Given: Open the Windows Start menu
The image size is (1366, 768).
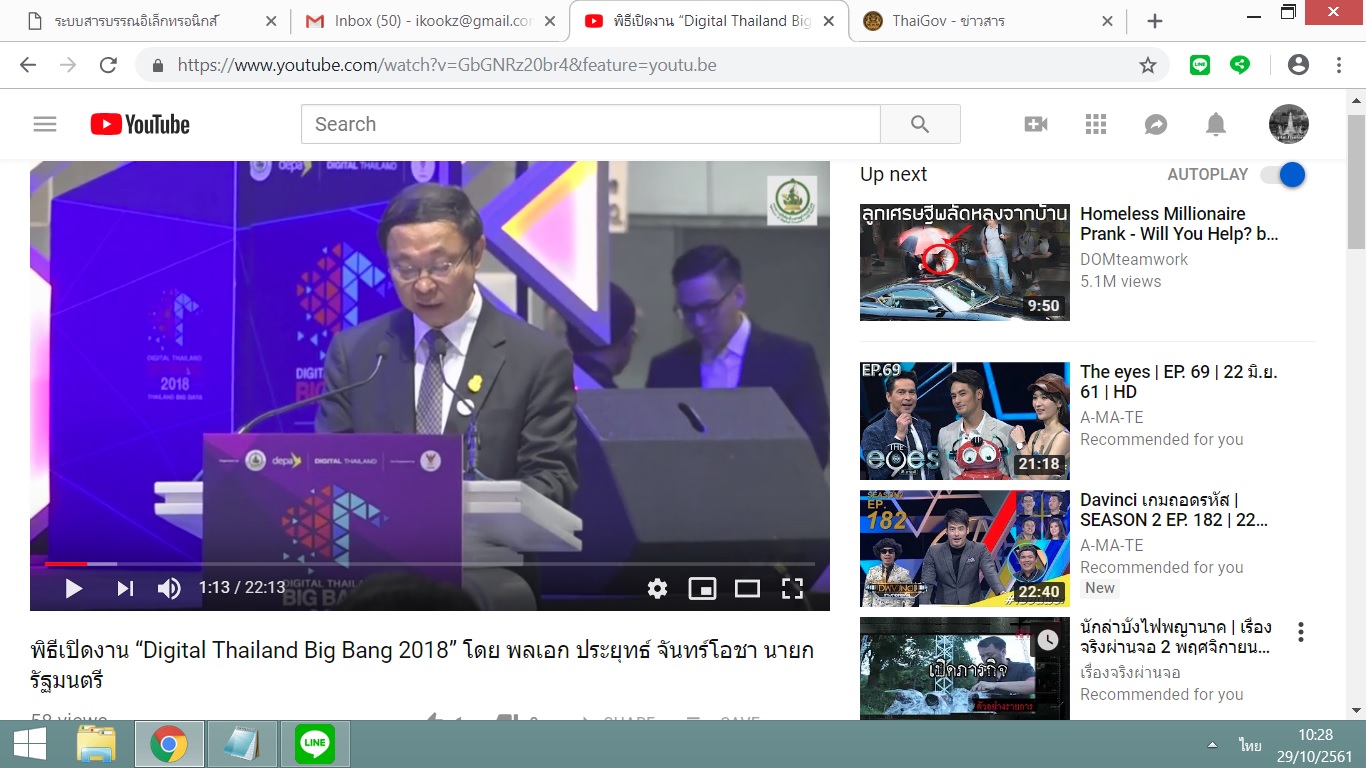Looking at the screenshot, I should [x=28, y=744].
